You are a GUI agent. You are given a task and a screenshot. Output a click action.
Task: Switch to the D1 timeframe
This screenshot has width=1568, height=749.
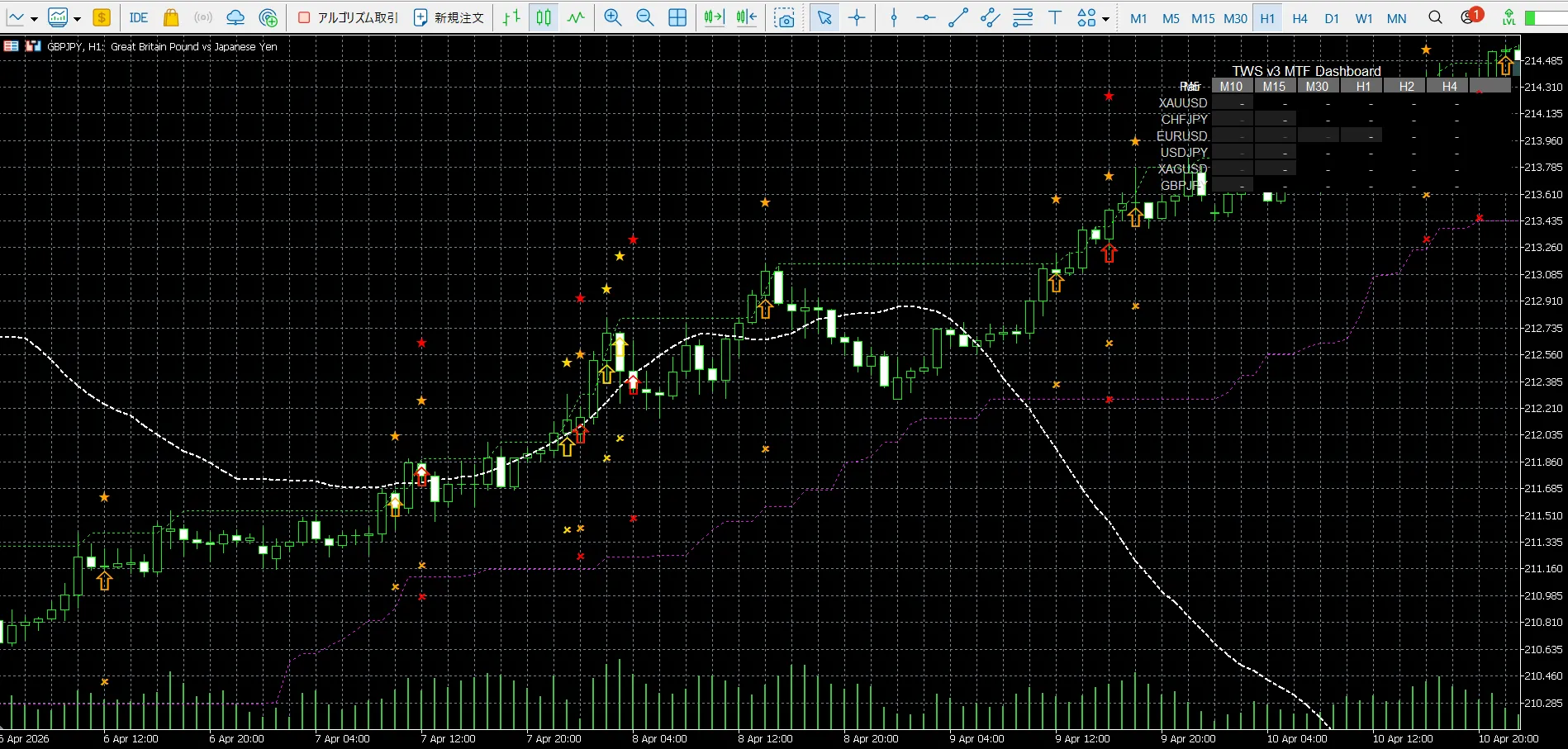1332,18
